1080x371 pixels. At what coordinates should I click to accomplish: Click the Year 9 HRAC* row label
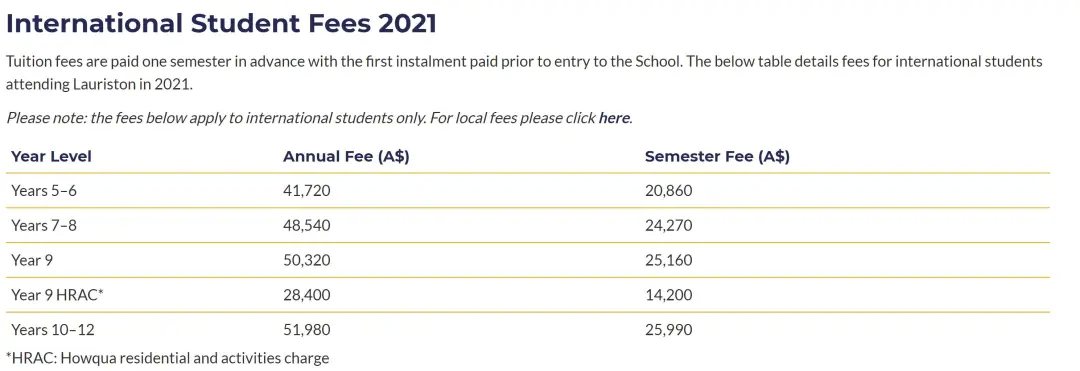click(57, 295)
